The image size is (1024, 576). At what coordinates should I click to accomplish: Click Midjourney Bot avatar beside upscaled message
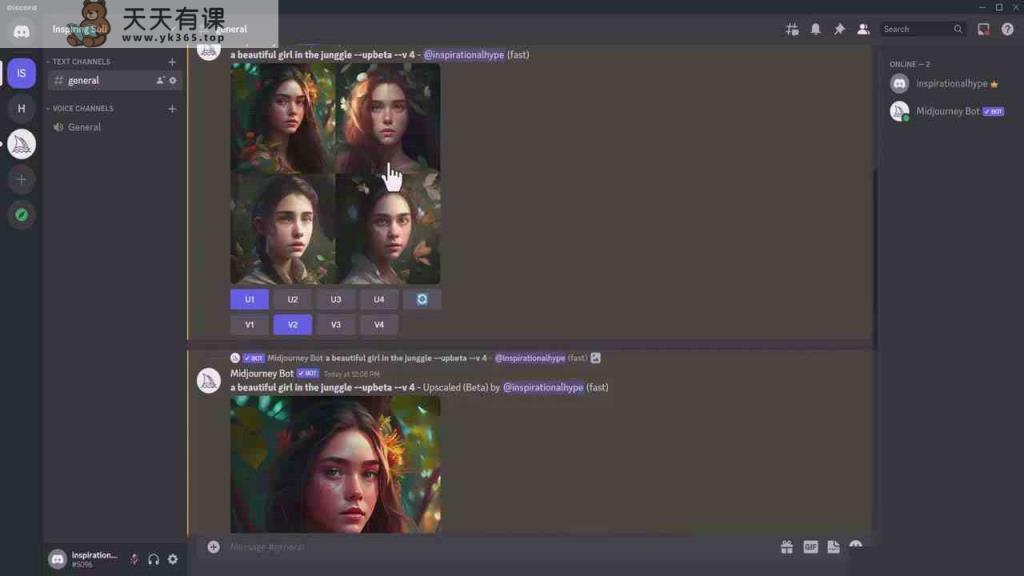click(x=209, y=381)
